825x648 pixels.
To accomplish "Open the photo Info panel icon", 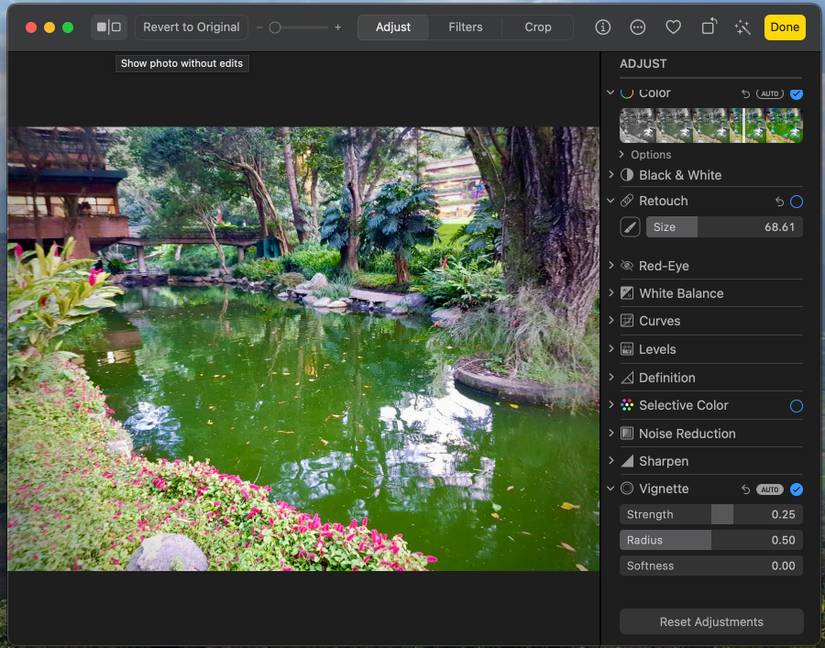I will (602, 27).
